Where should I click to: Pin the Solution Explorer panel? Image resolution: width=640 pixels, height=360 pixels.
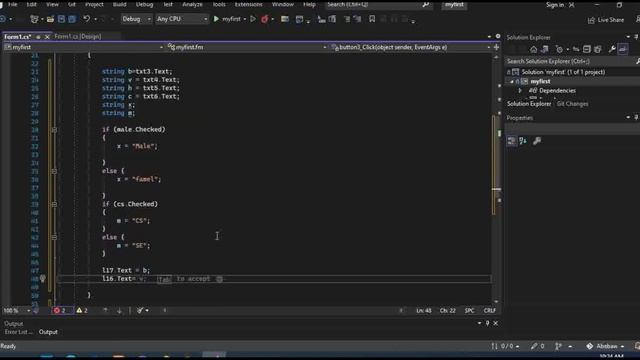tap(636, 37)
